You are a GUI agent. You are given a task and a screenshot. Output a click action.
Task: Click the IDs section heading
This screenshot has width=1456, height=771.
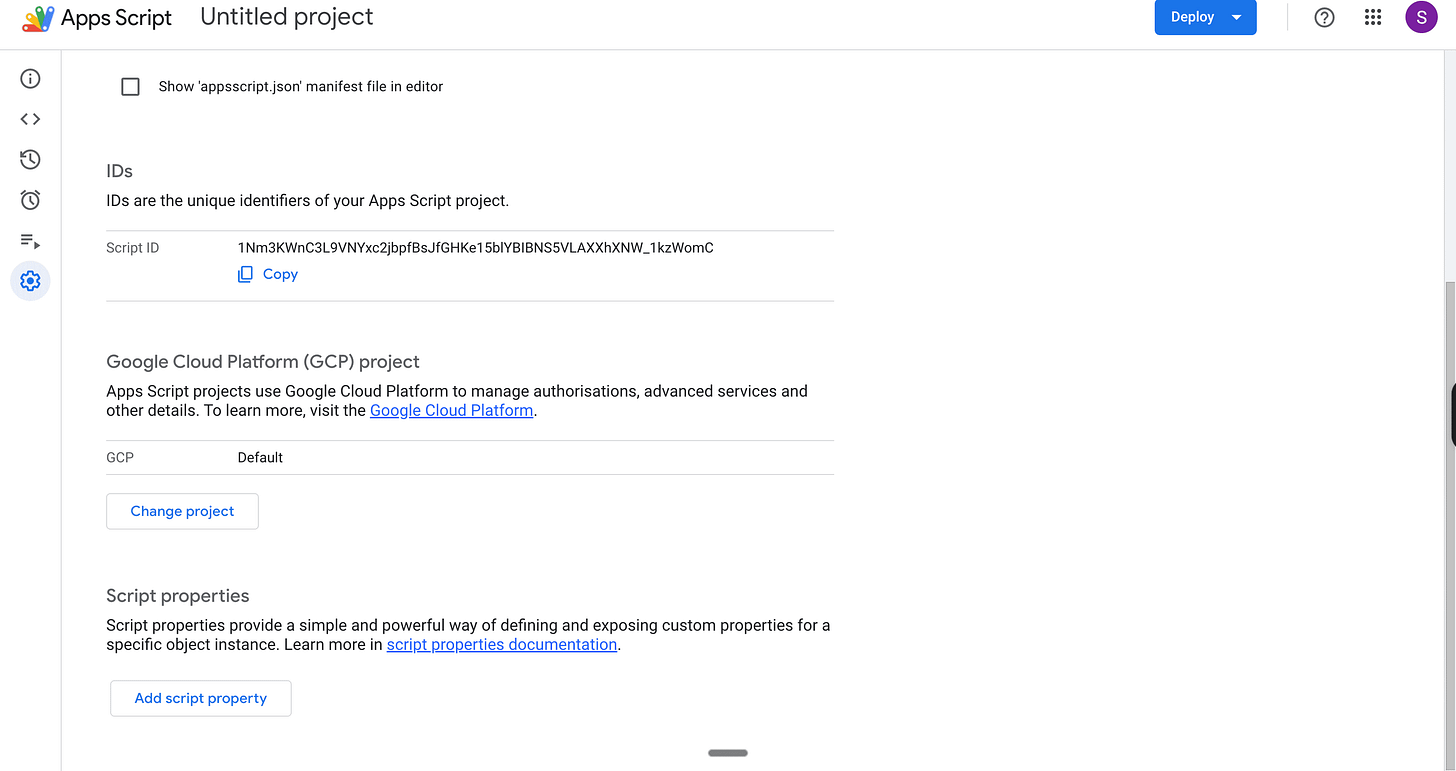(119, 171)
